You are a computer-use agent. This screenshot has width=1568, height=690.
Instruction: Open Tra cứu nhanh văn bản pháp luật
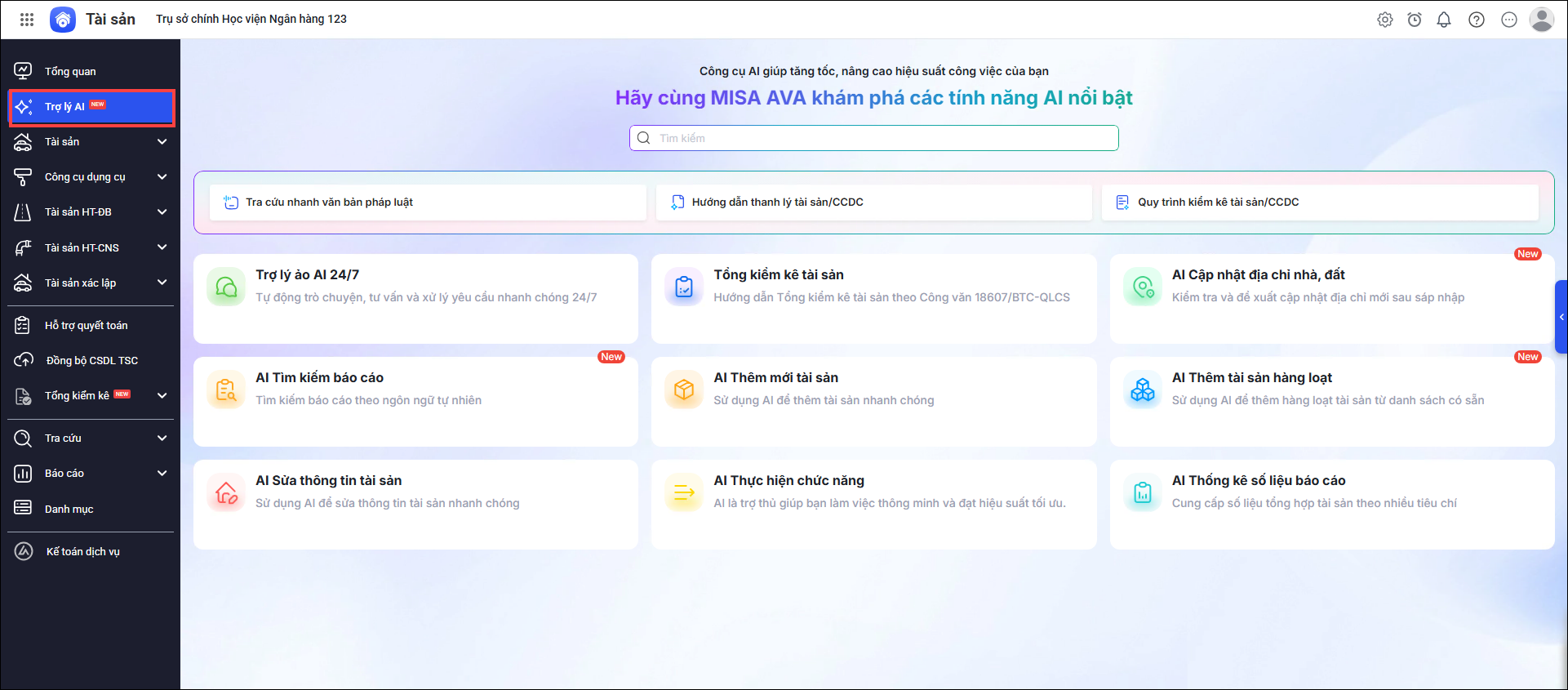click(428, 203)
